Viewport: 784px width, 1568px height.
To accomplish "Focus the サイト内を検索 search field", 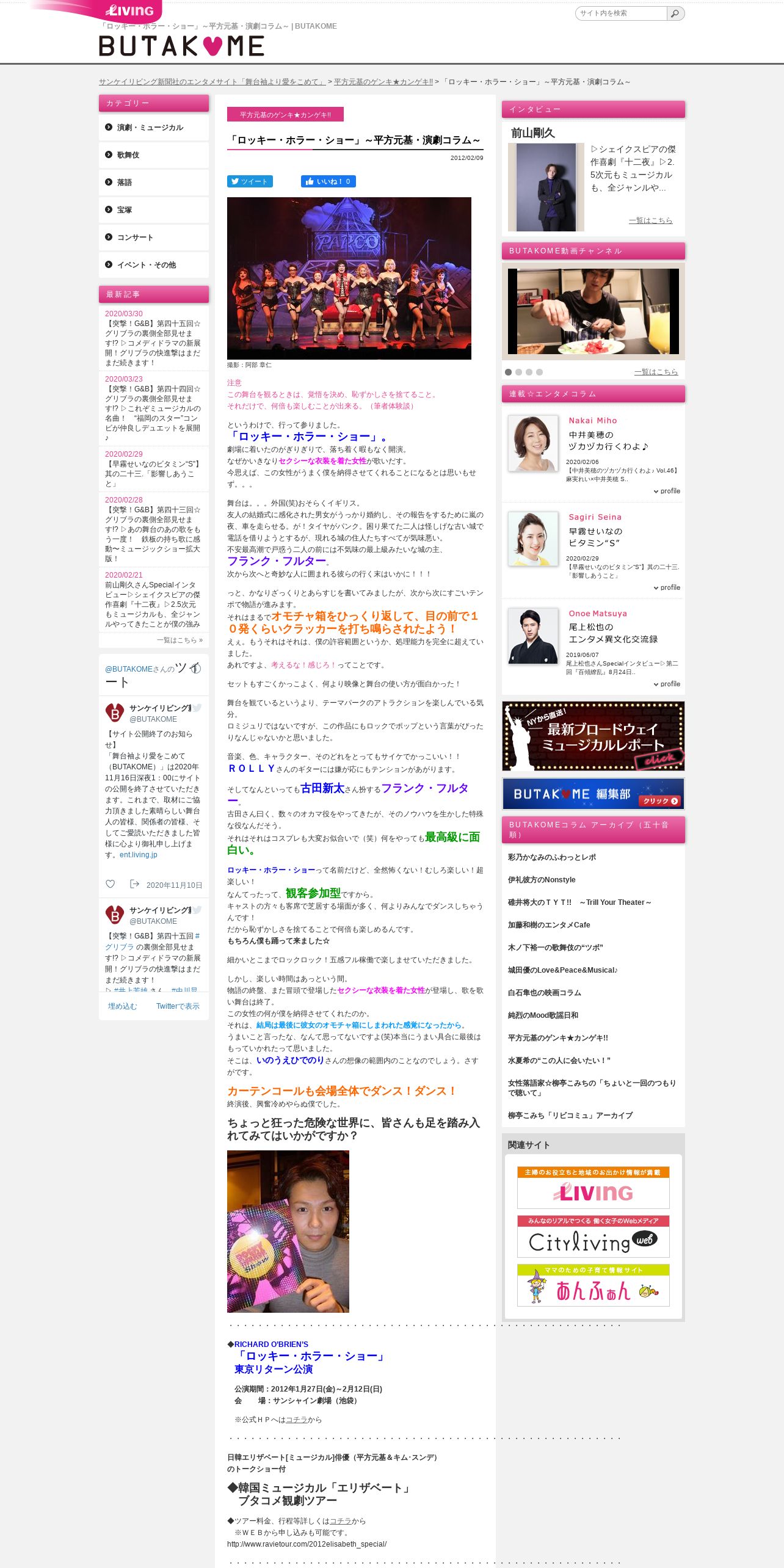I will [621, 13].
